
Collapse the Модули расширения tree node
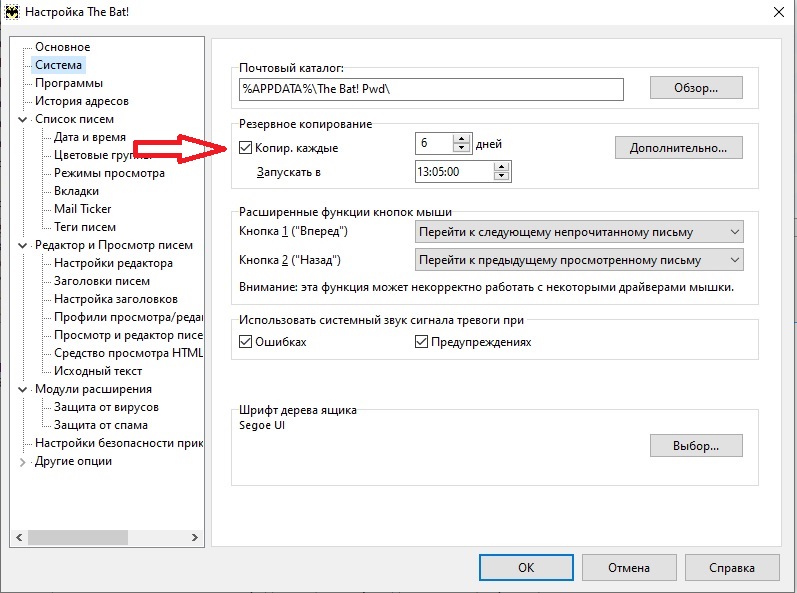22,389
